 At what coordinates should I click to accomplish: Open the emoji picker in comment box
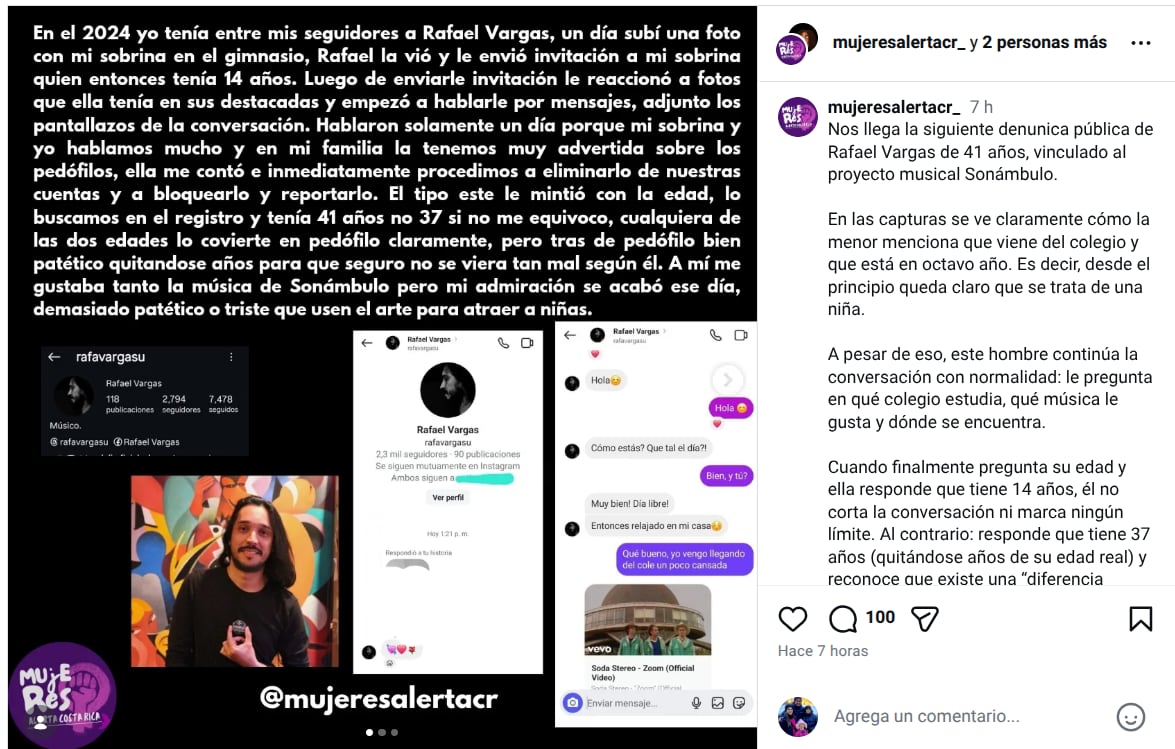1130,717
